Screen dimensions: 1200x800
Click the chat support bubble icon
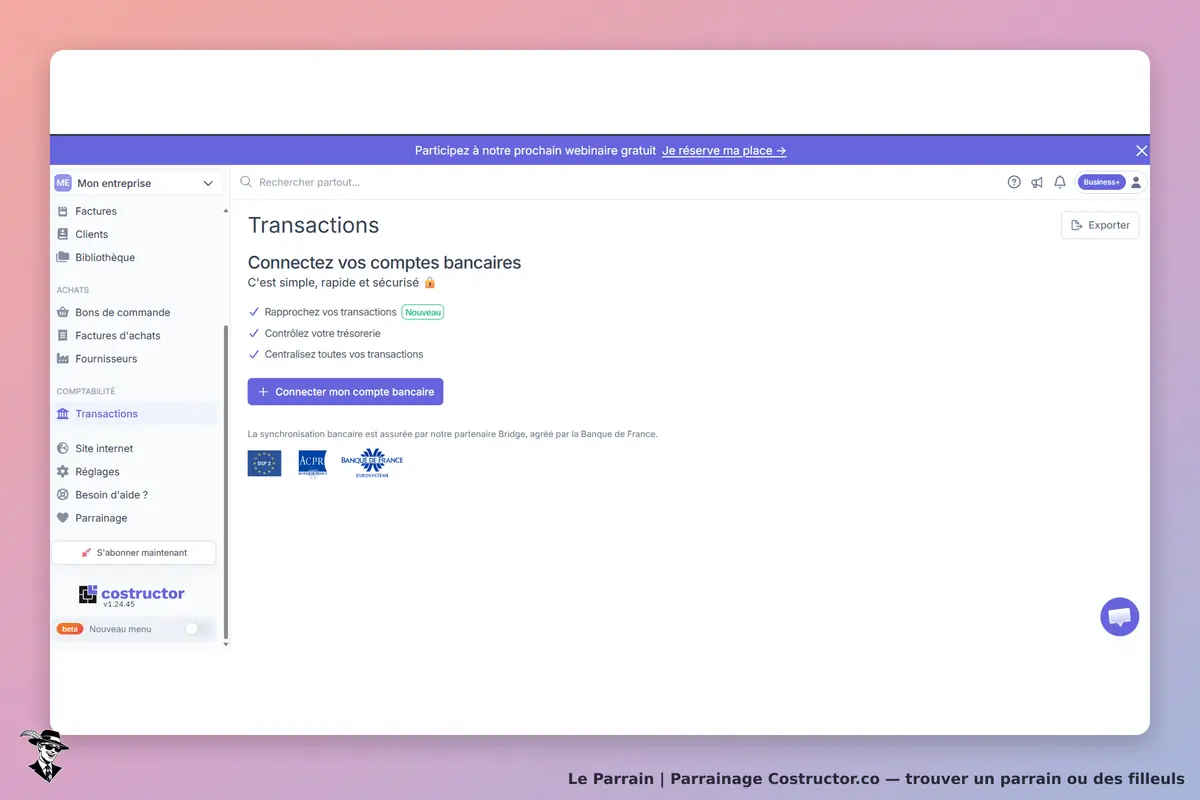point(1119,617)
